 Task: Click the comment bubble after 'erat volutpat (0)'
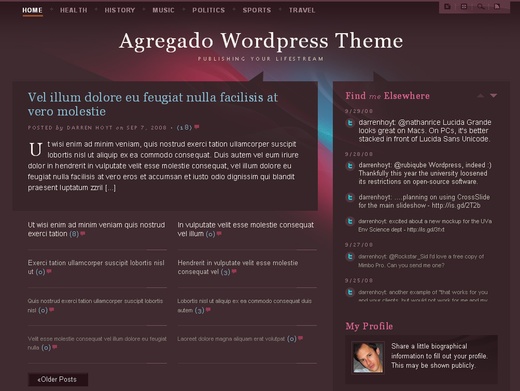coord(300,338)
